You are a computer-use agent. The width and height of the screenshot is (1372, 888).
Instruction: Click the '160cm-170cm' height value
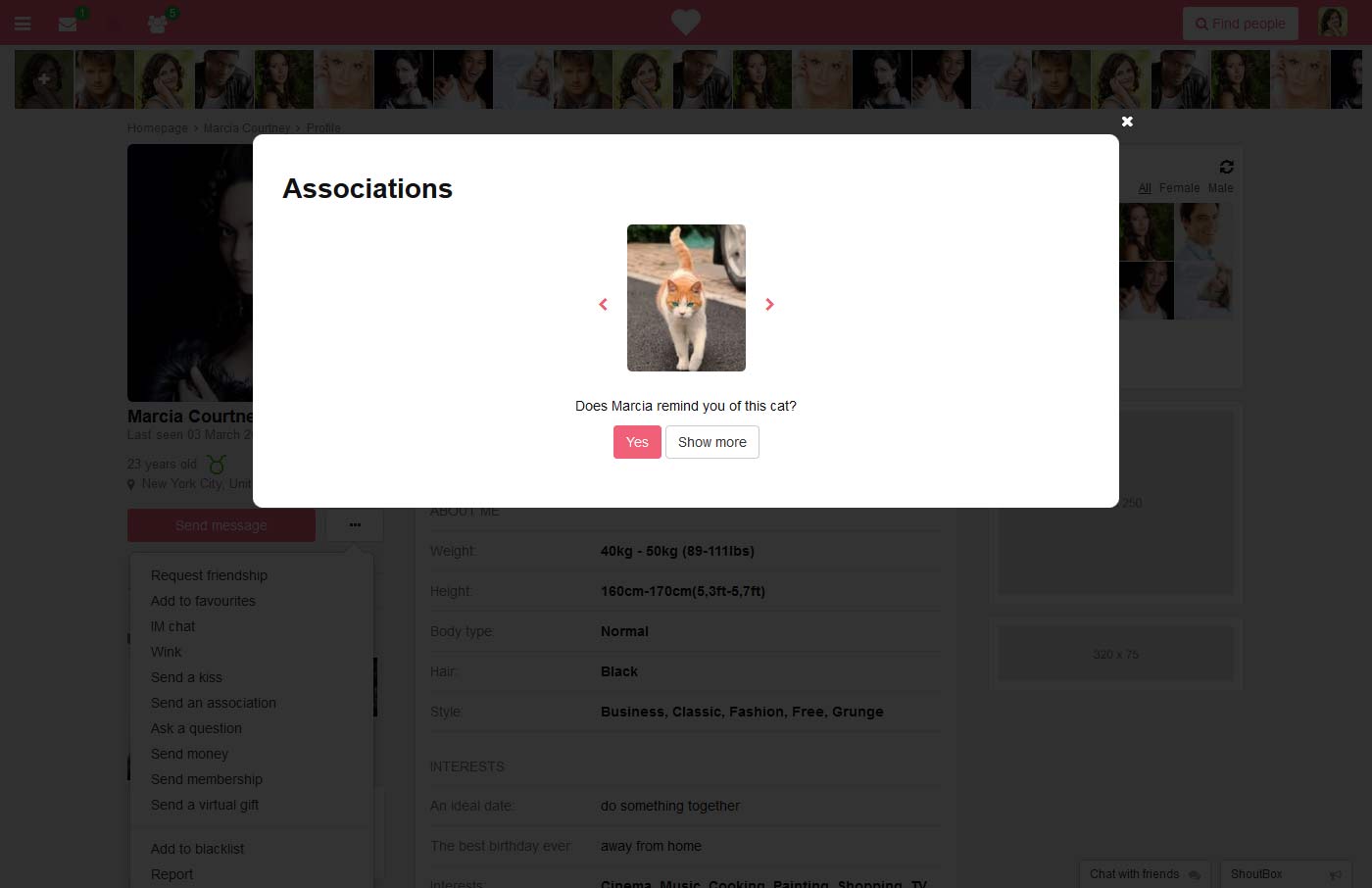(683, 591)
